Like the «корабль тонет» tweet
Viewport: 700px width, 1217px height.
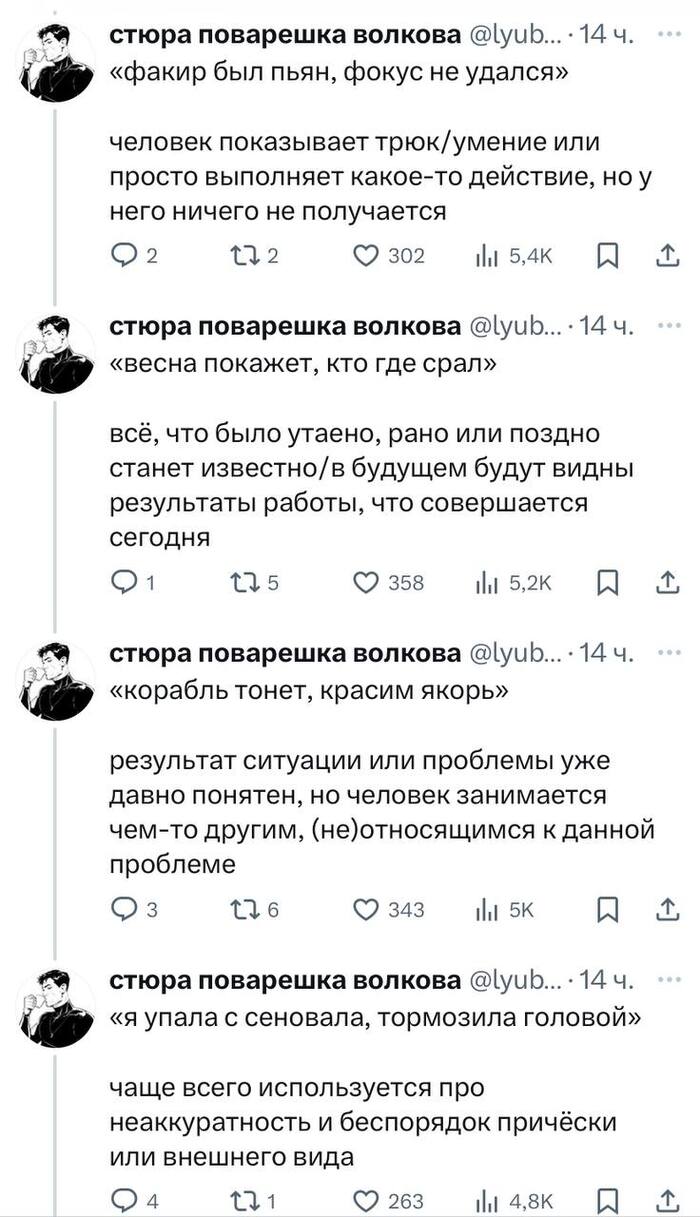tap(368, 909)
